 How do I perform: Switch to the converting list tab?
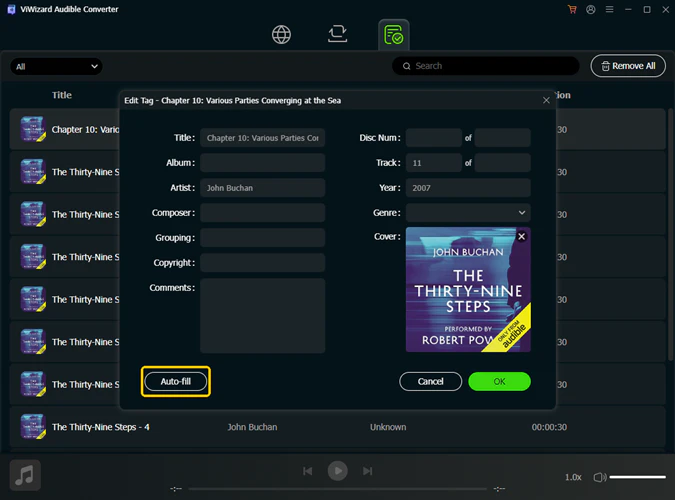tap(337, 34)
